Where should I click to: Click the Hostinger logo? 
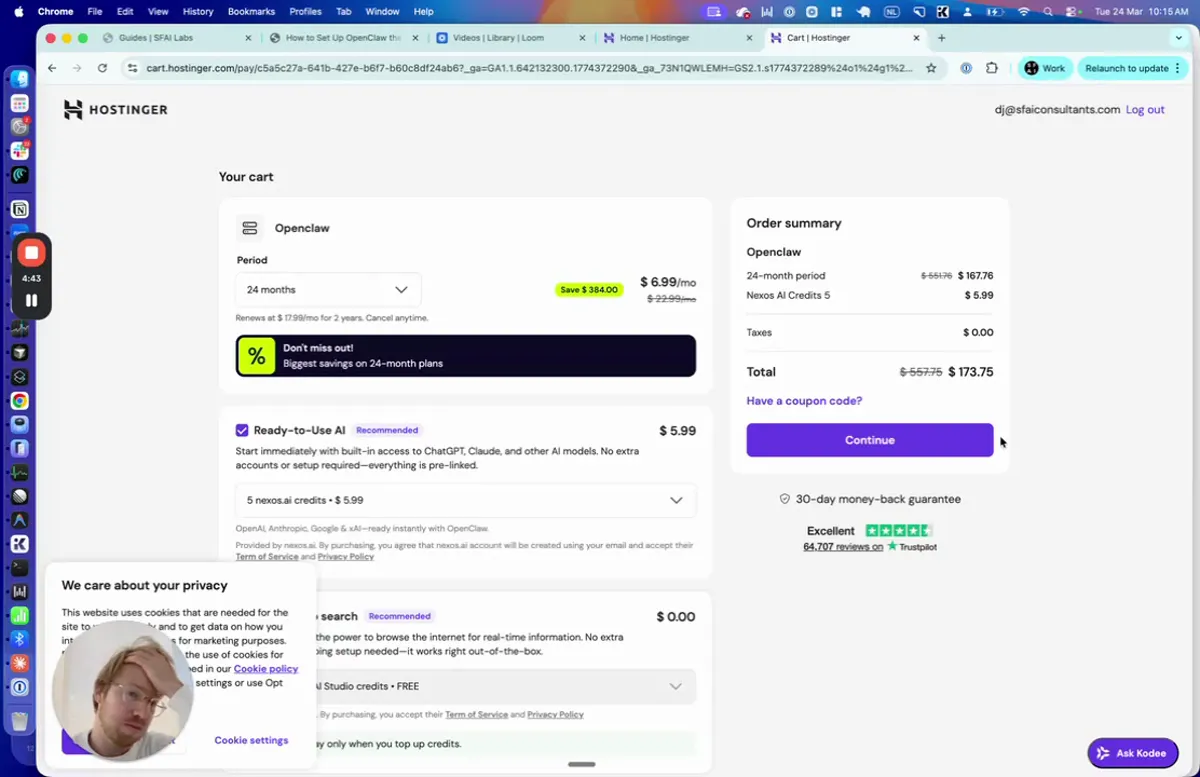click(x=116, y=109)
